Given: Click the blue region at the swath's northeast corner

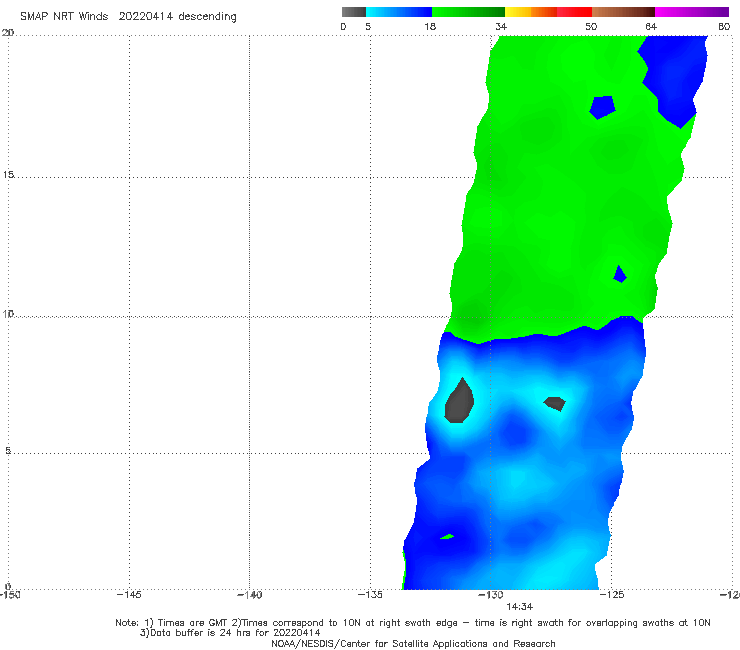Looking at the screenshot, I should [675, 78].
